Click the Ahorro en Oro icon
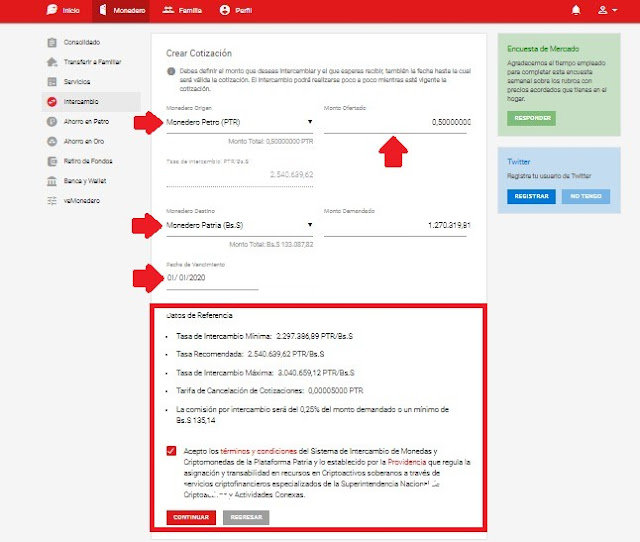 52,141
